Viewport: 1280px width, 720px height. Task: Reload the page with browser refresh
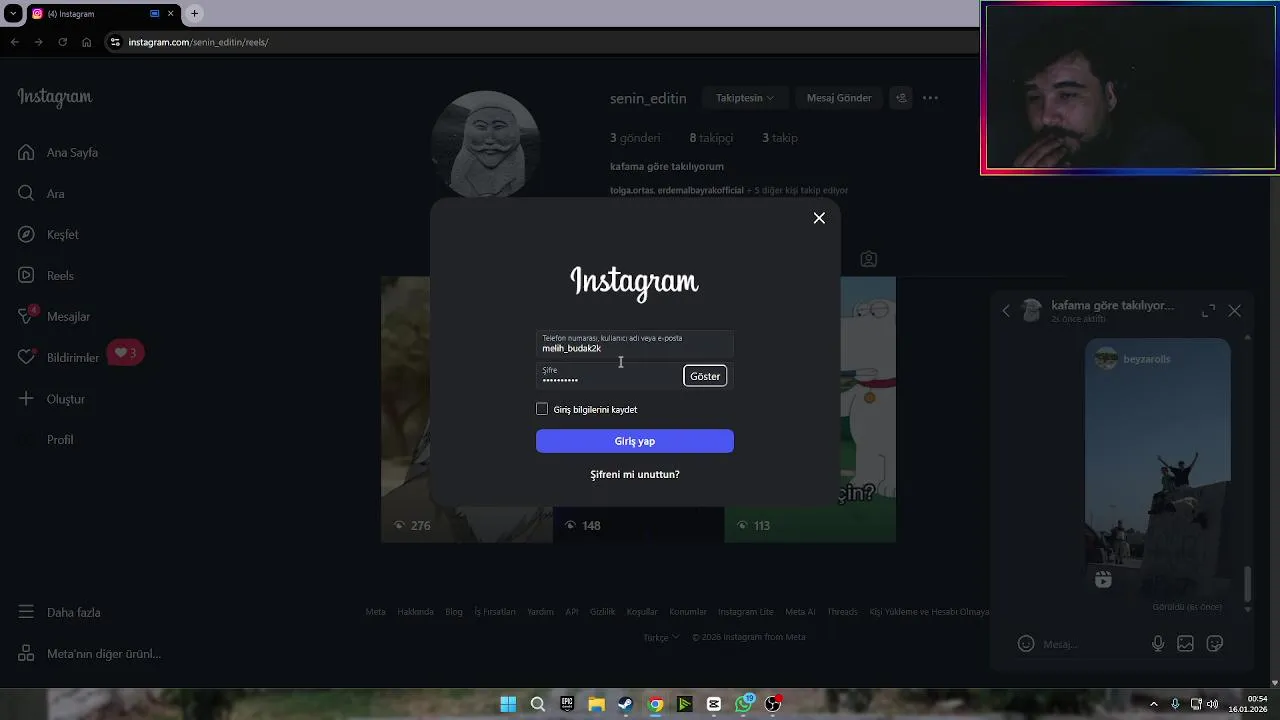62,42
